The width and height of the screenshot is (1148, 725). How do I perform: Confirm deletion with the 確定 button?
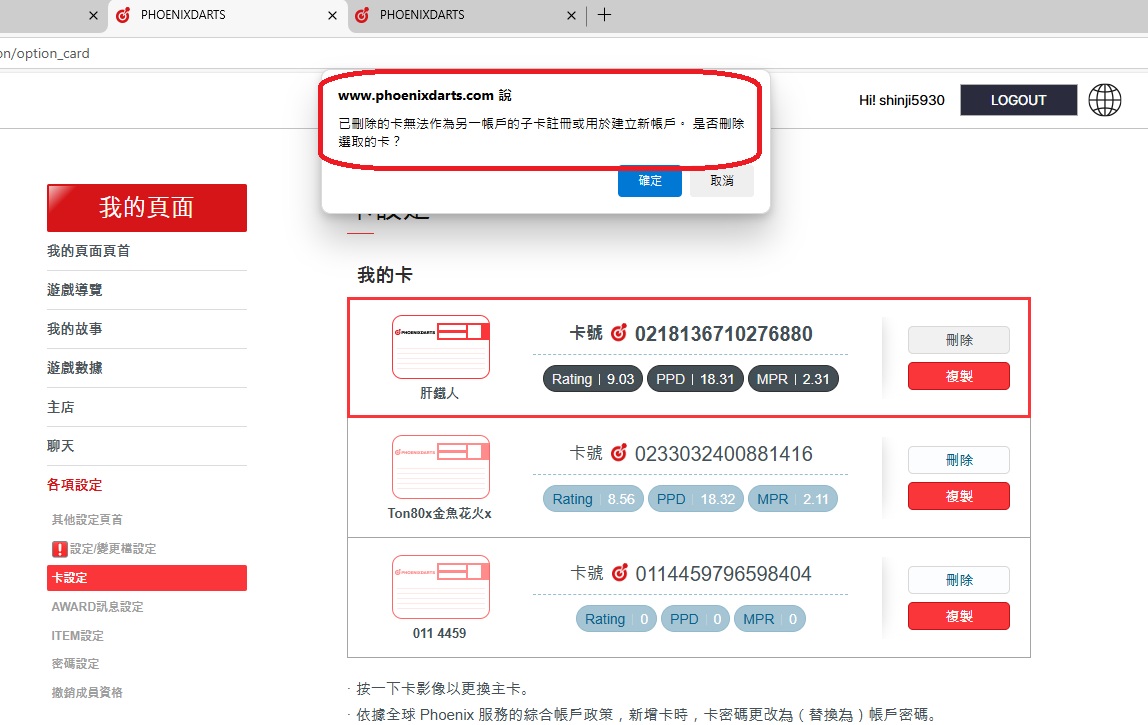649,181
